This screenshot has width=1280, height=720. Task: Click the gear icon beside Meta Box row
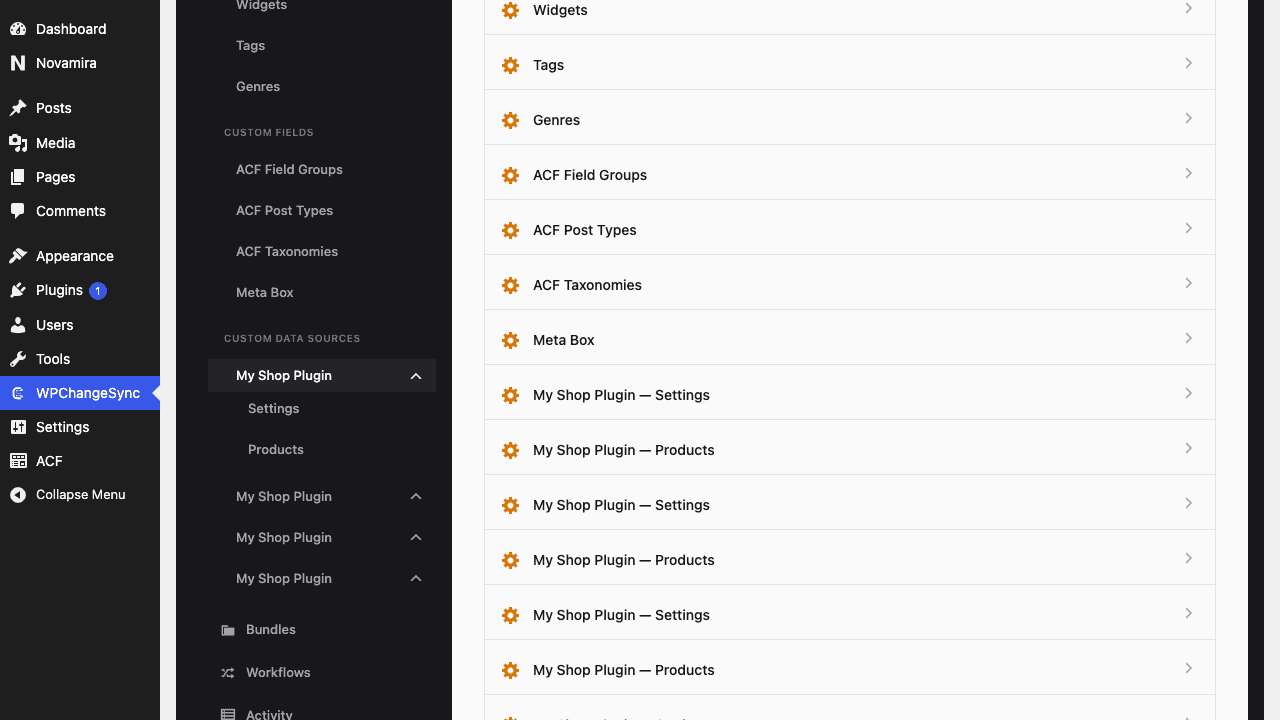510,340
